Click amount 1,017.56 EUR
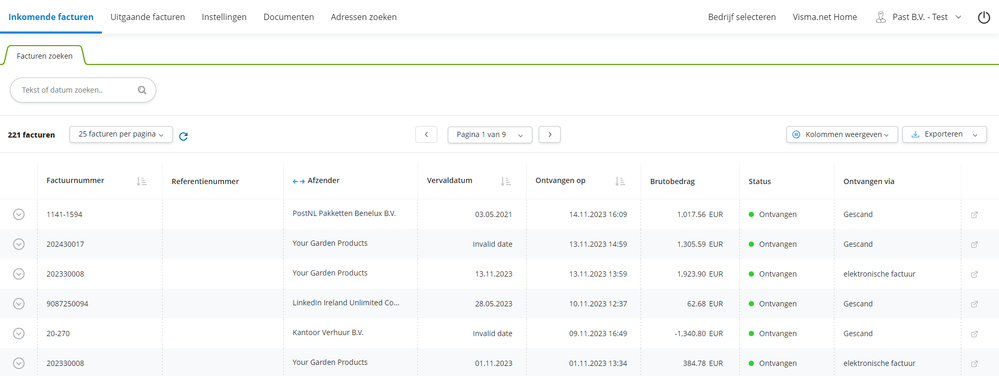999x376 pixels. [x=699, y=215]
